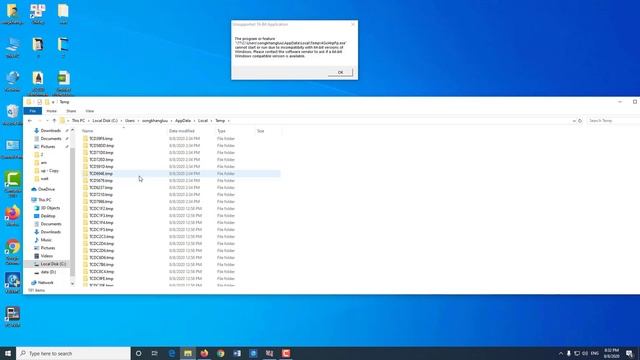Open the Windows Start menu
This screenshot has height=360, width=640.
coord(8,353)
